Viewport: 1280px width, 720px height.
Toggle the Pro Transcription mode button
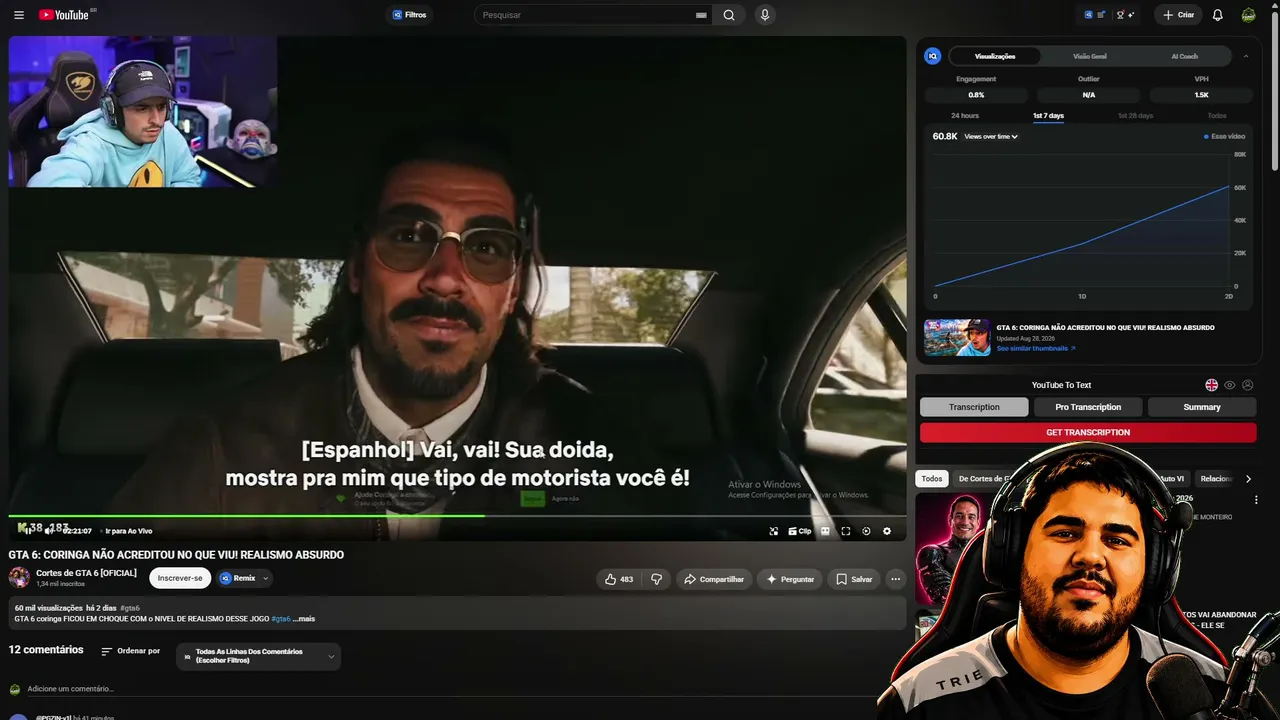1088,407
